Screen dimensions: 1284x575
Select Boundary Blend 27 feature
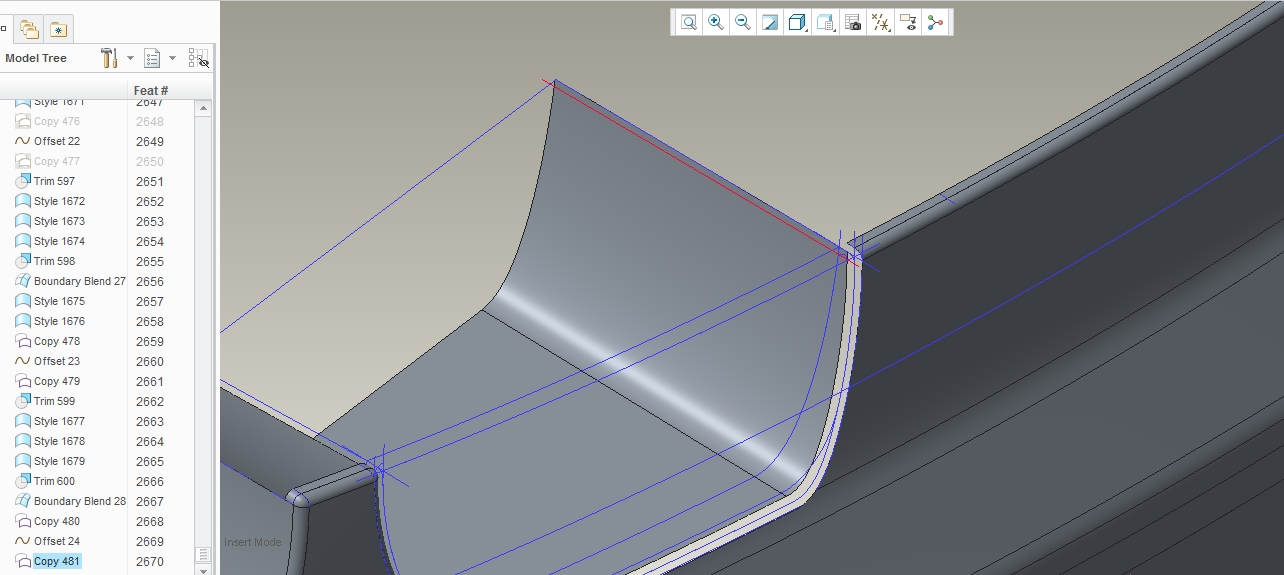click(x=80, y=281)
